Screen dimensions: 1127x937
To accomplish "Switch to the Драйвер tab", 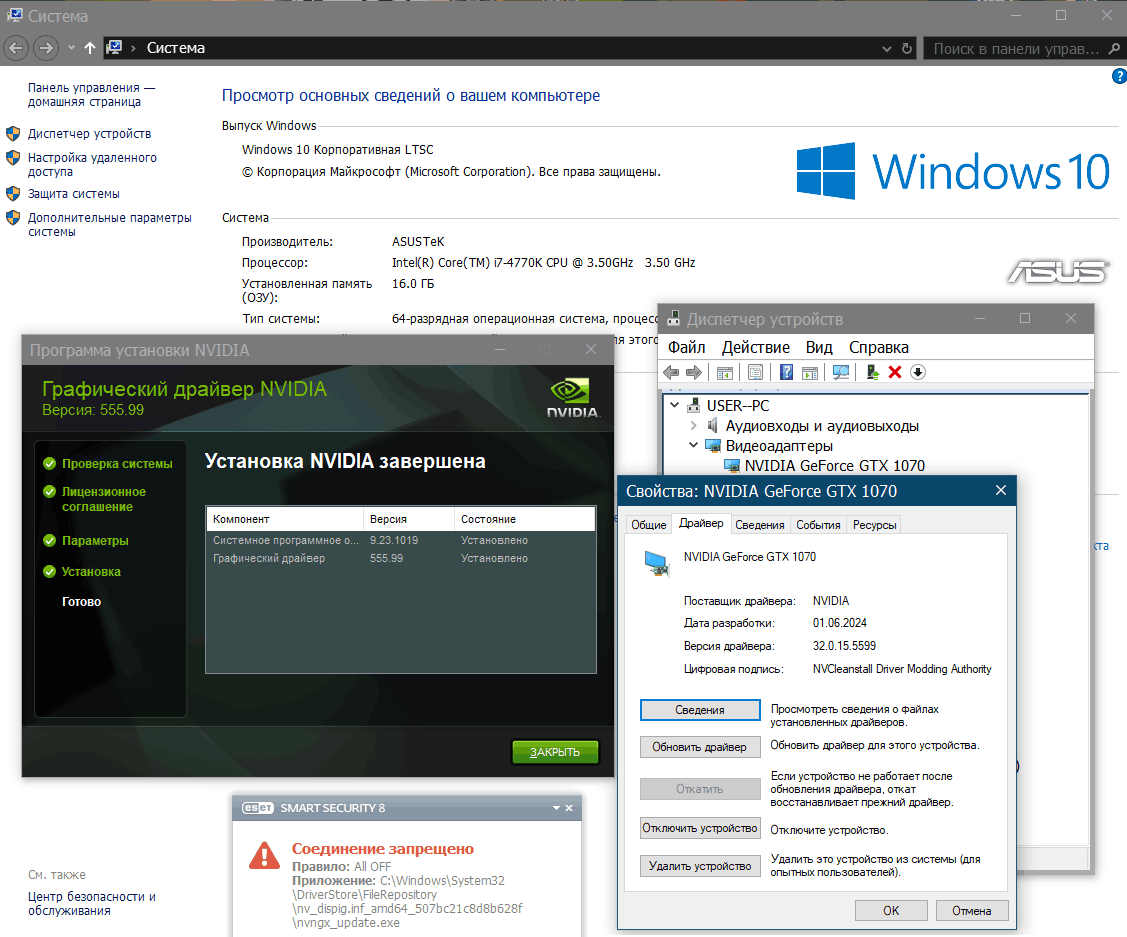I will (x=702, y=523).
